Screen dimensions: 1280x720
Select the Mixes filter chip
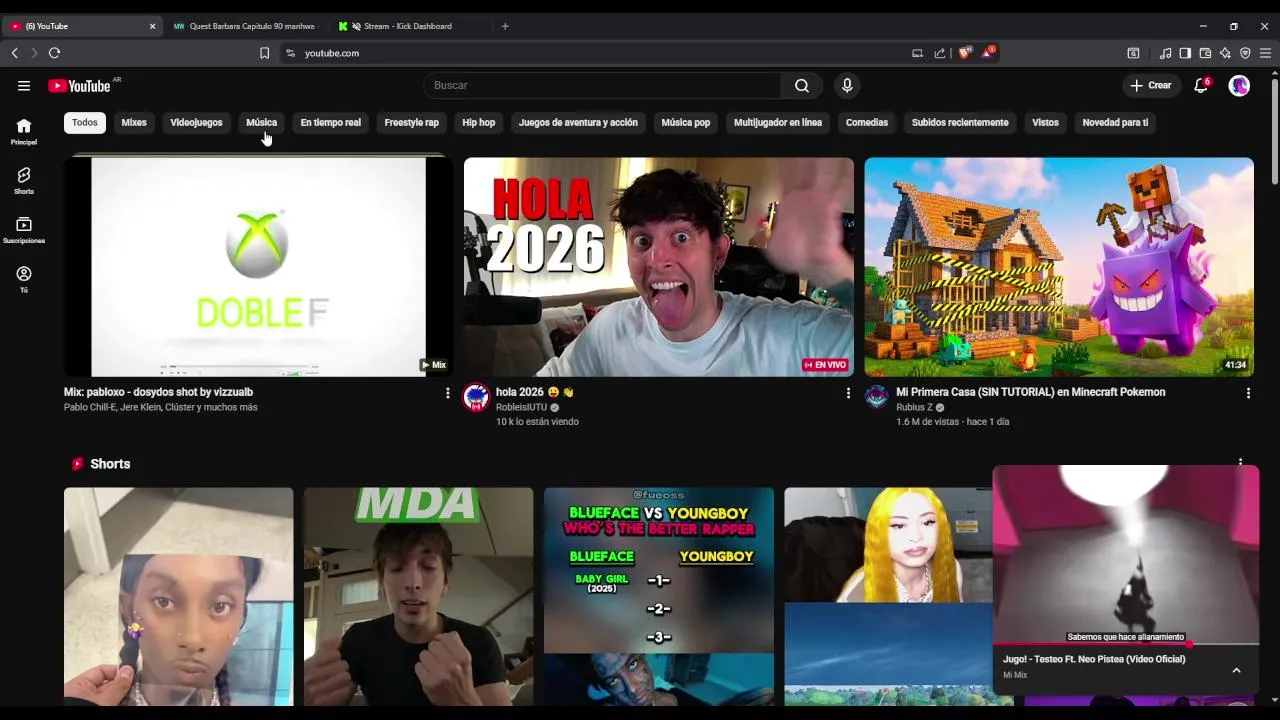coord(134,123)
